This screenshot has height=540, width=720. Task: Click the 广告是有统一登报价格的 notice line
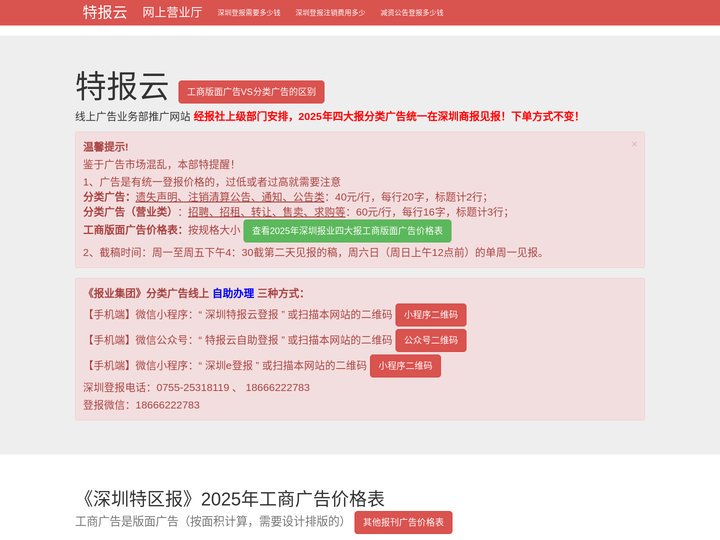point(212,182)
